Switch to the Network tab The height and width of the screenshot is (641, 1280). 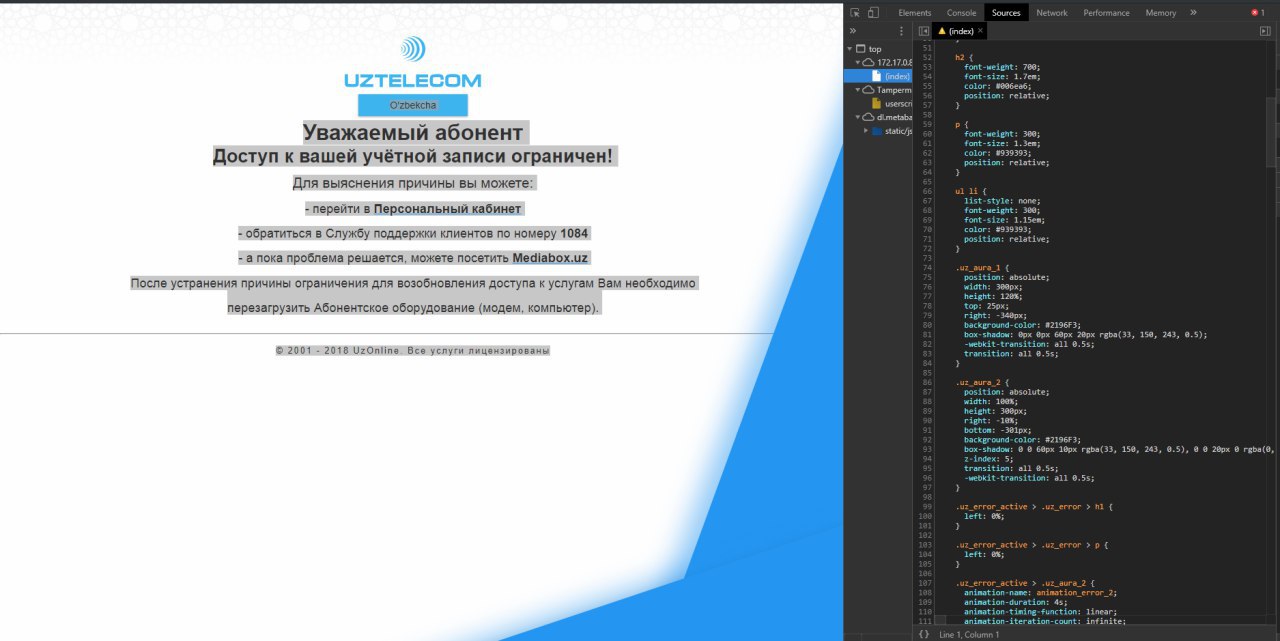click(x=1051, y=13)
